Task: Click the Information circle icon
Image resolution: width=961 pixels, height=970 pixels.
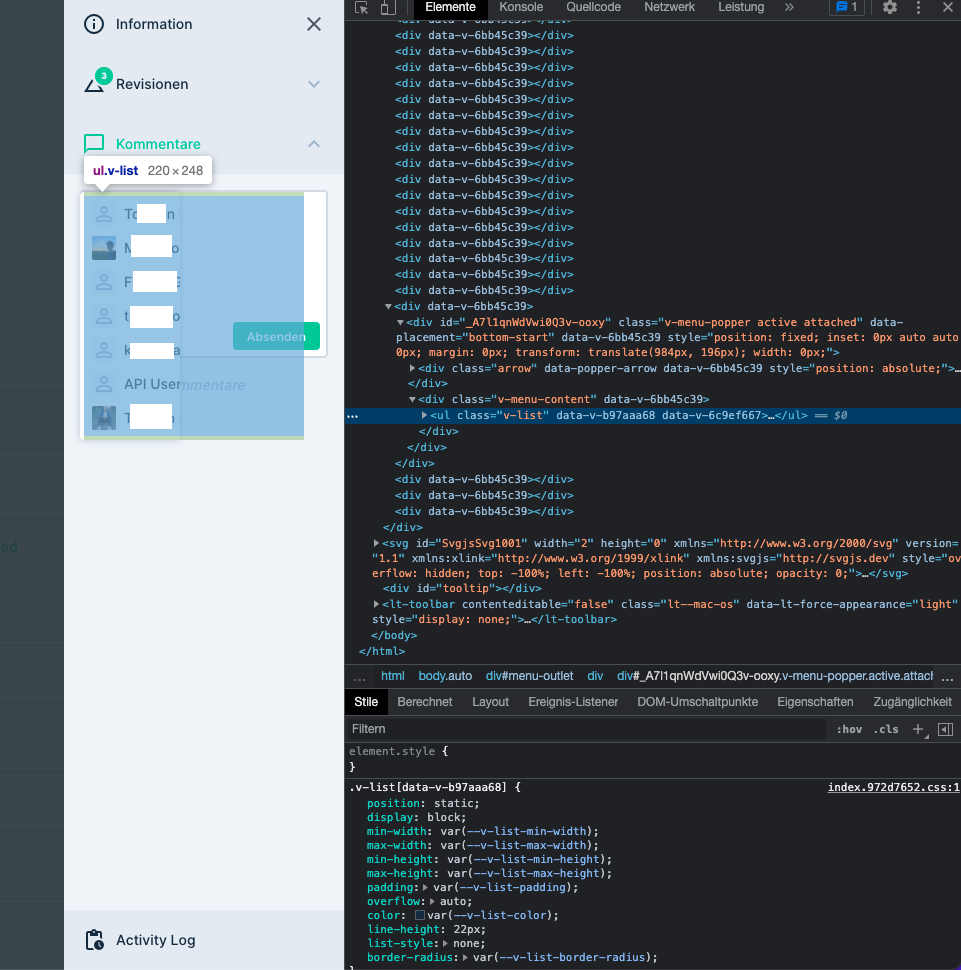Action: click(94, 24)
